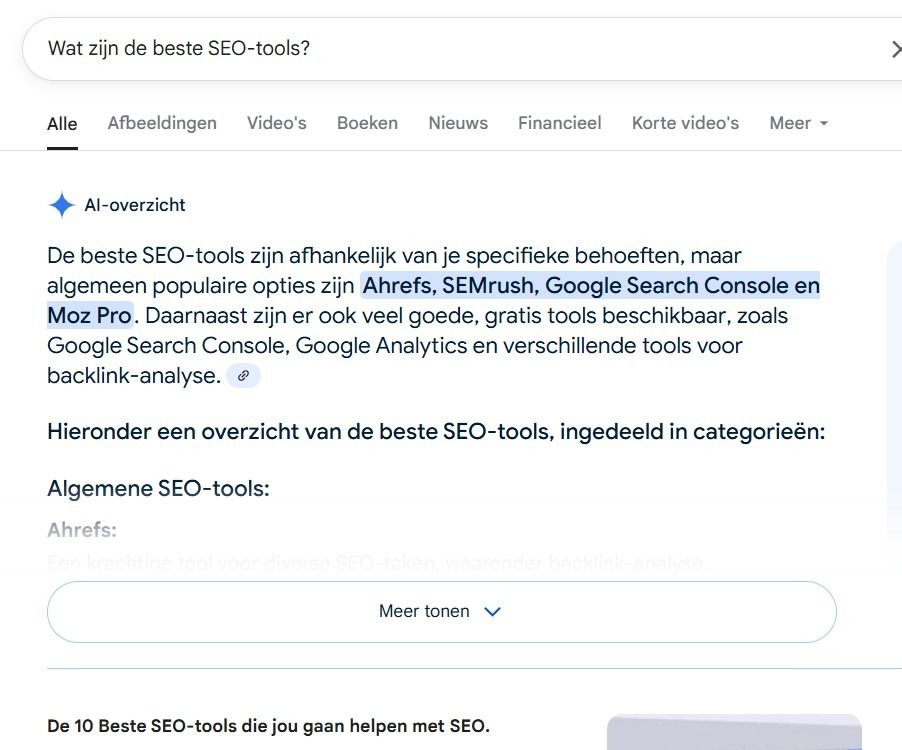Click the AI-overzicht sparkle icon

62,205
